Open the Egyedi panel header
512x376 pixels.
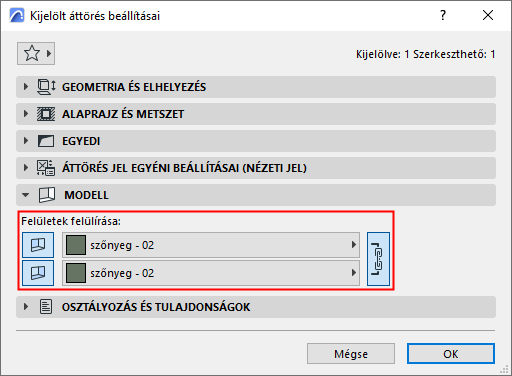pyautogui.click(x=256, y=141)
